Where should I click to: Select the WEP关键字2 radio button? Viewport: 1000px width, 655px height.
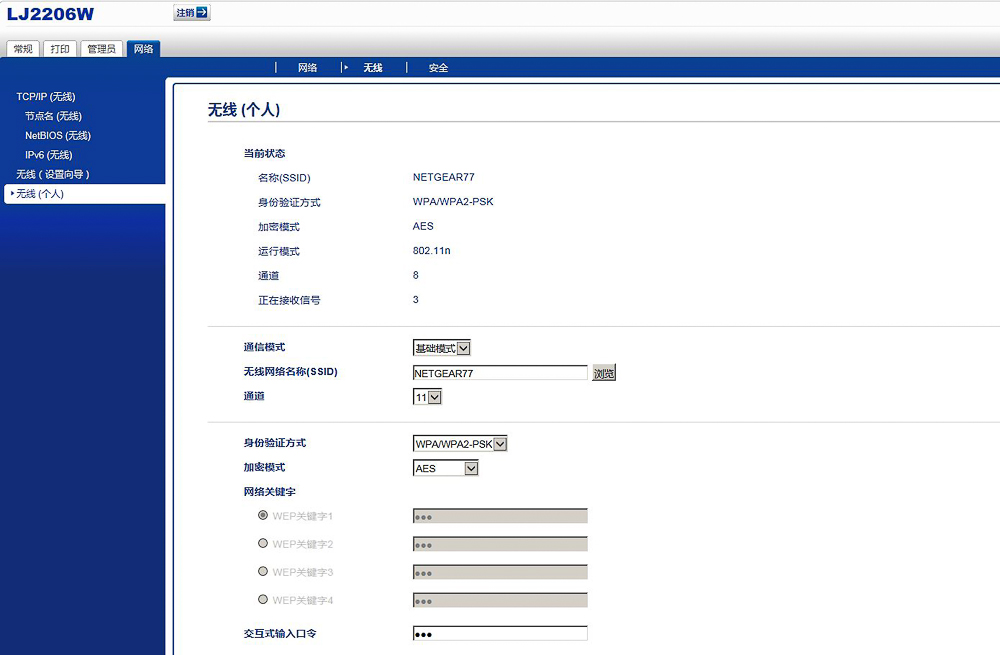click(262, 543)
